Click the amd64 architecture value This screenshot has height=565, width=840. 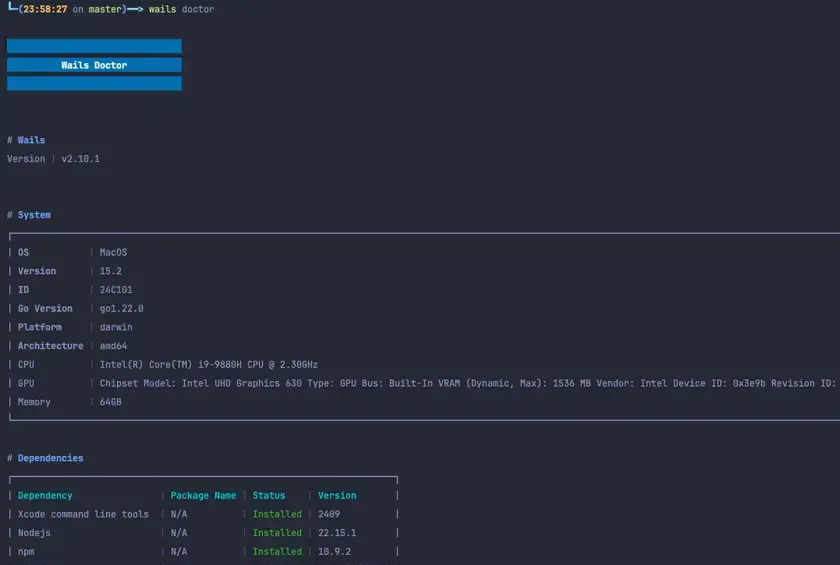[113, 346]
